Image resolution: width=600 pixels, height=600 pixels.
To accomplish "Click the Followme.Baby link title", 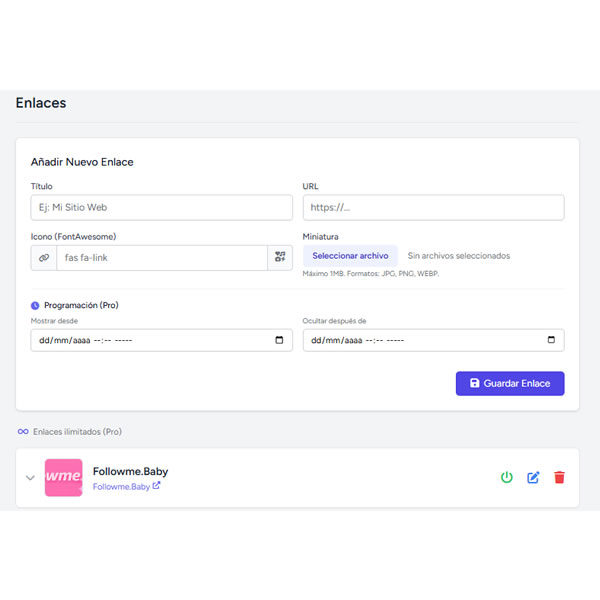I will click(x=130, y=470).
